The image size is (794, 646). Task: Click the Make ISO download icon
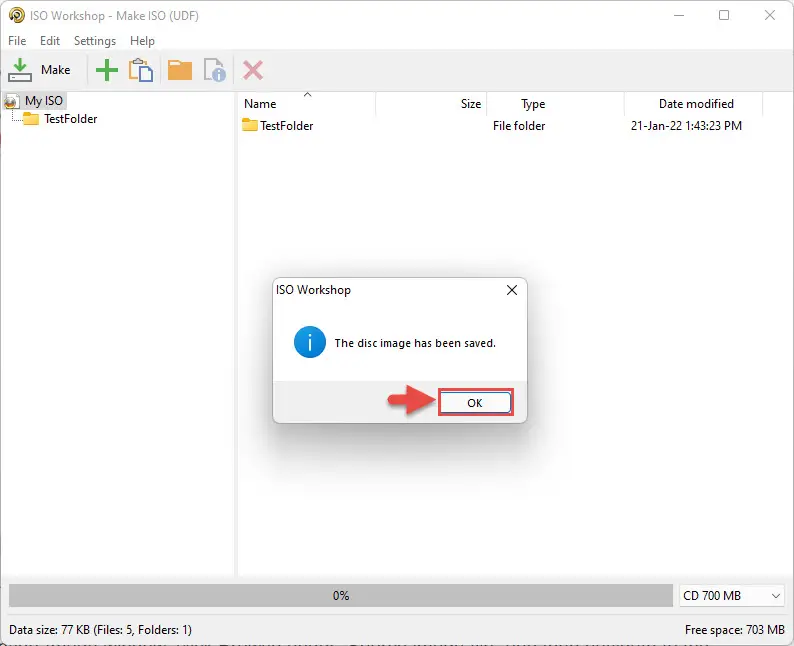20,70
